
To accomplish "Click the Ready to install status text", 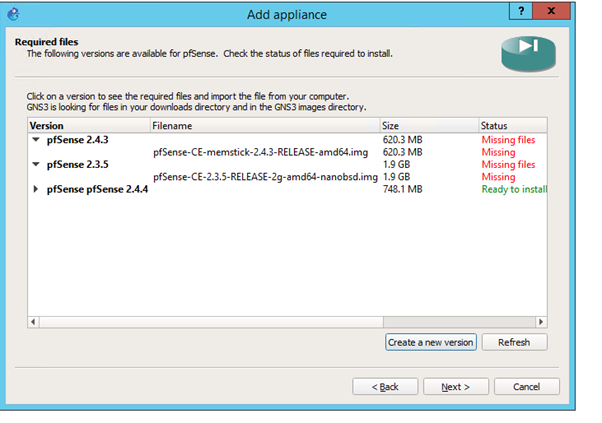I will pyautogui.click(x=514, y=189).
